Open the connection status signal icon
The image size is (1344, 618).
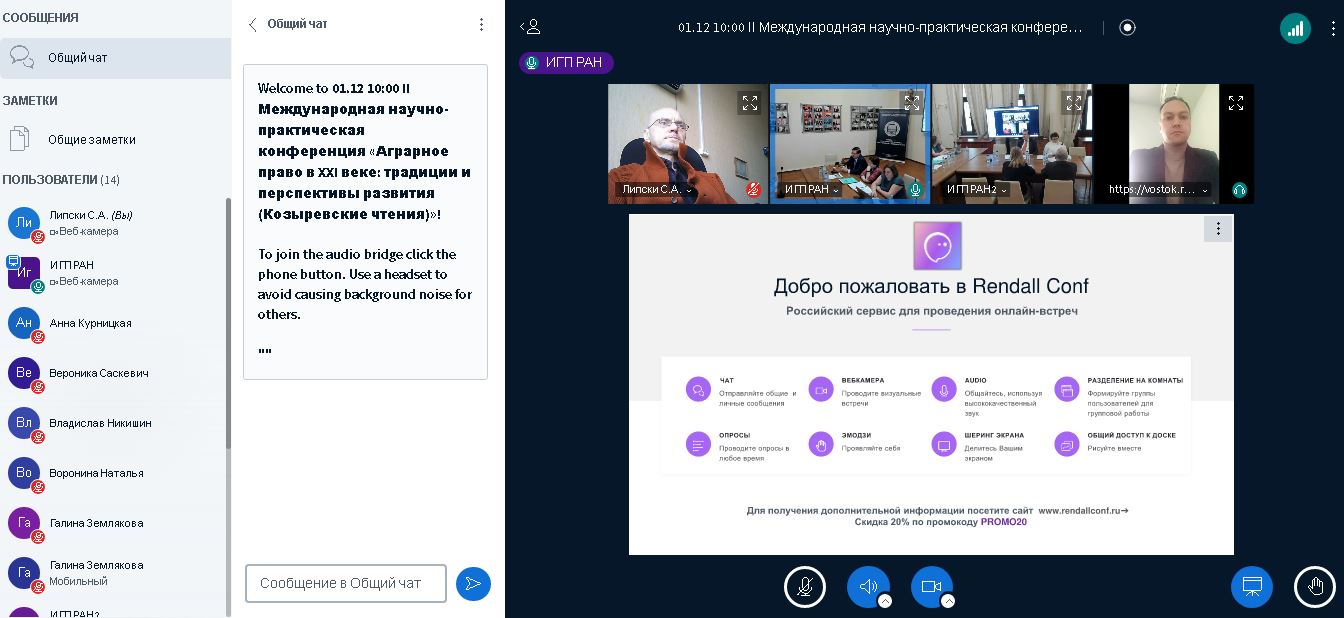click(x=1295, y=27)
